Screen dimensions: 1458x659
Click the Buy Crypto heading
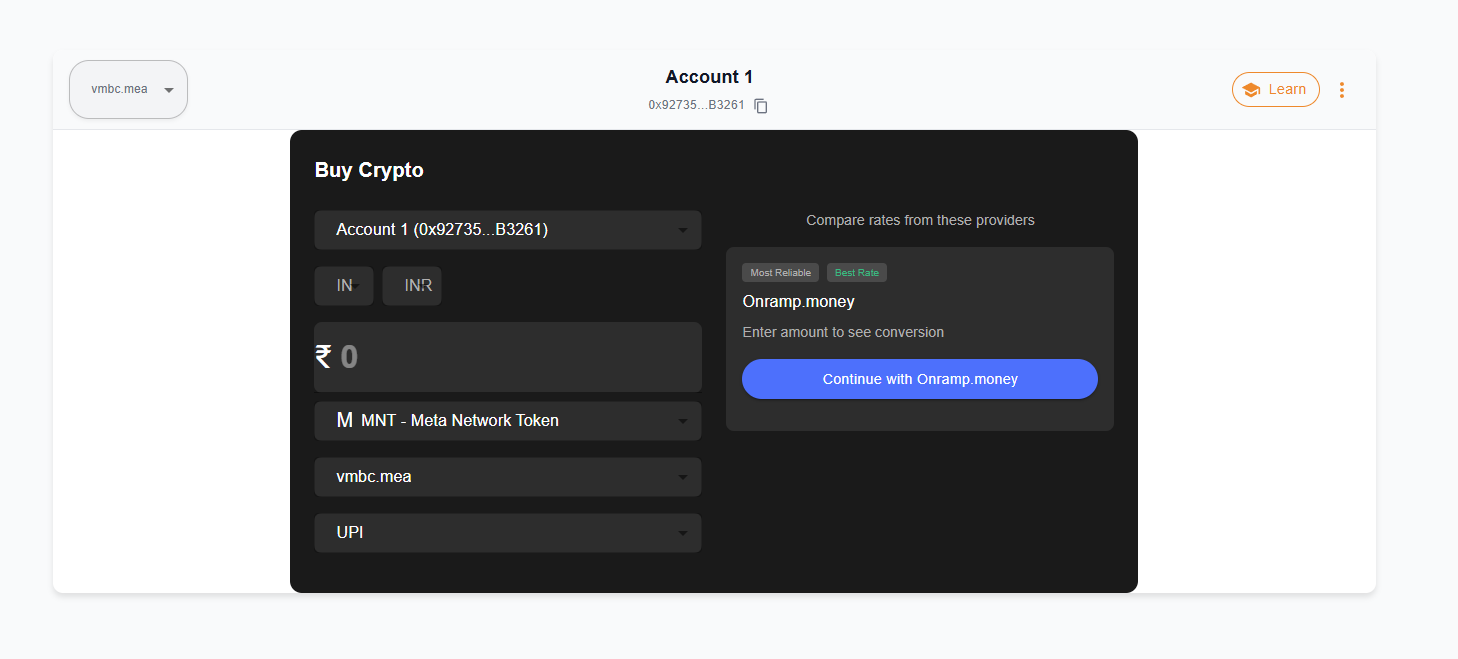[x=369, y=170]
